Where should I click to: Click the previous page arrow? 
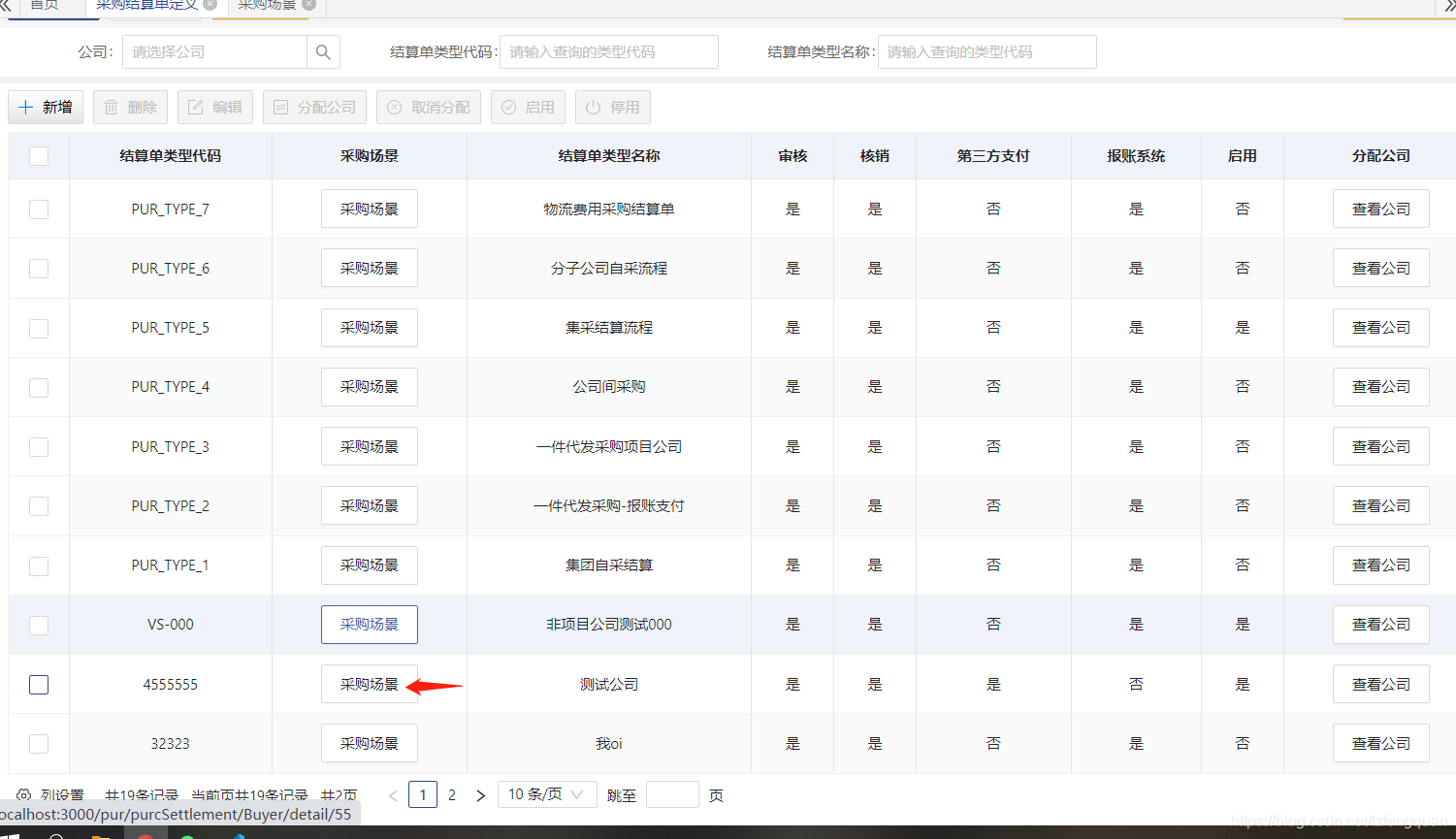[393, 795]
